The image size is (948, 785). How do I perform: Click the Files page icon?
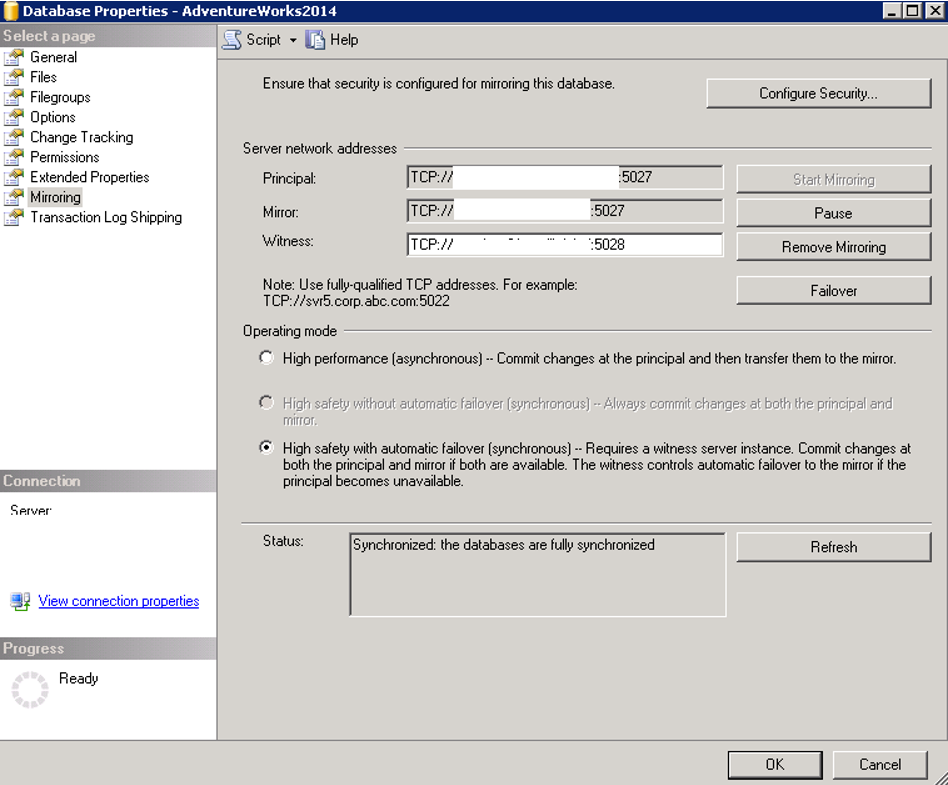(13, 77)
